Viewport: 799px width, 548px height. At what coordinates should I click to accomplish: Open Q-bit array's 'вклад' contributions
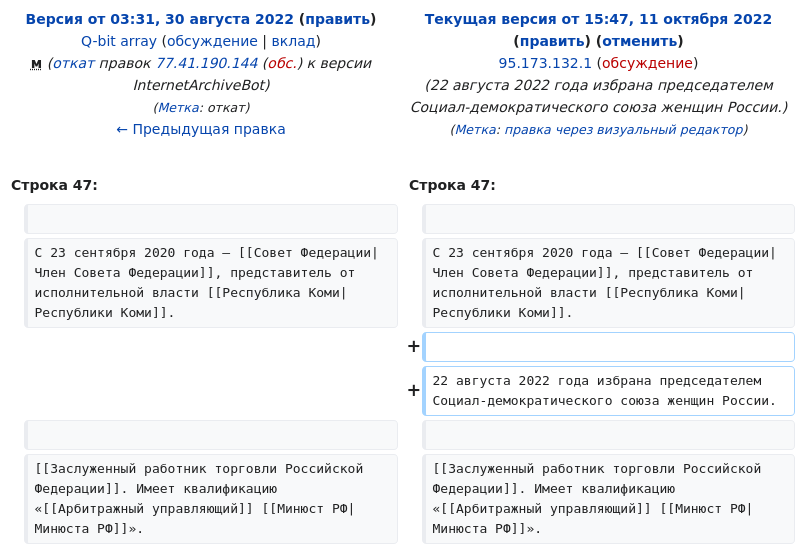pyautogui.click(x=294, y=41)
